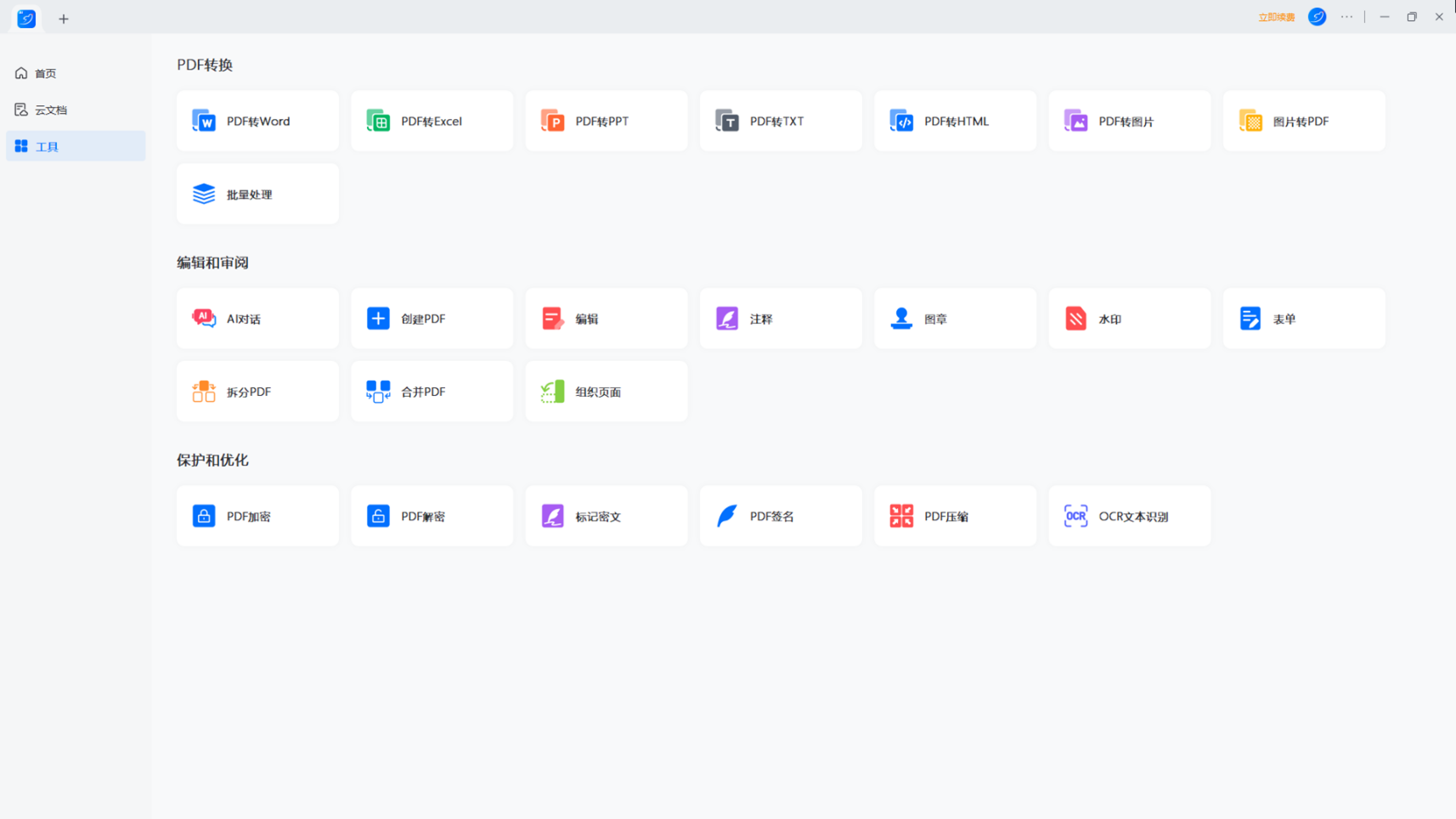Choose the PDF转HTML conversion option
This screenshot has height=819, width=1456.
(955, 121)
